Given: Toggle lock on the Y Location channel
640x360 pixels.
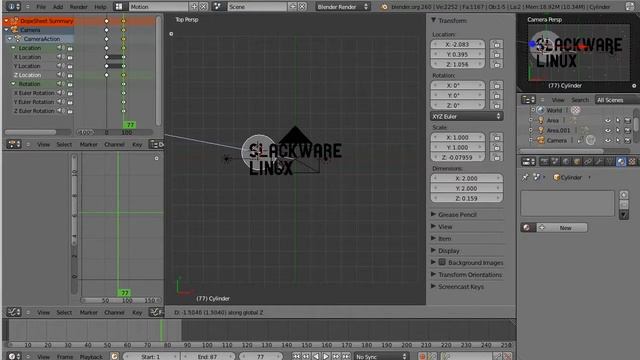Looking at the screenshot, I should (70, 66).
